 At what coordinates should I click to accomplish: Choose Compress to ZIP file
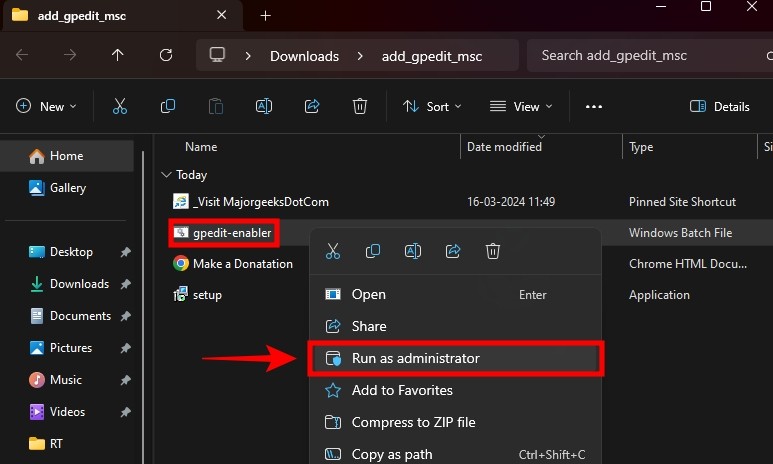(x=455, y=423)
